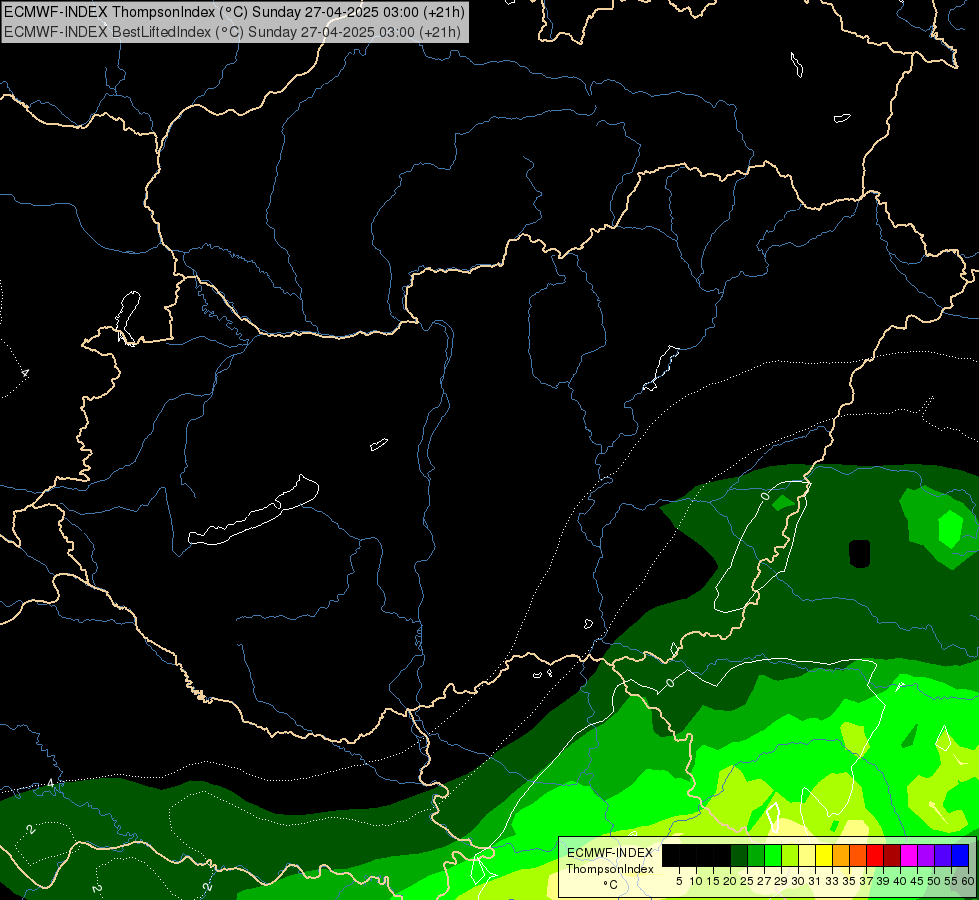
Task: Click the legend tick label 15
Action: pyautogui.click(x=714, y=881)
